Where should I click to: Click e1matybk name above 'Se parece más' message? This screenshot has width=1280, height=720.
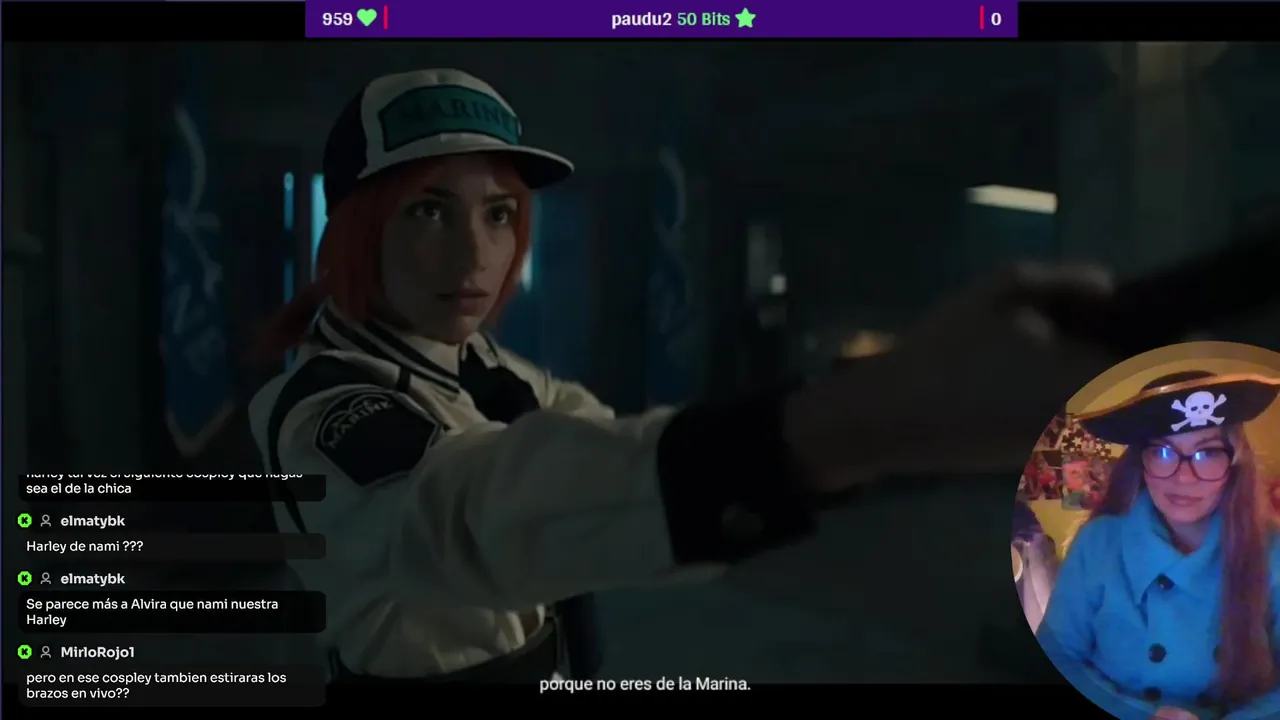coord(92,579)
